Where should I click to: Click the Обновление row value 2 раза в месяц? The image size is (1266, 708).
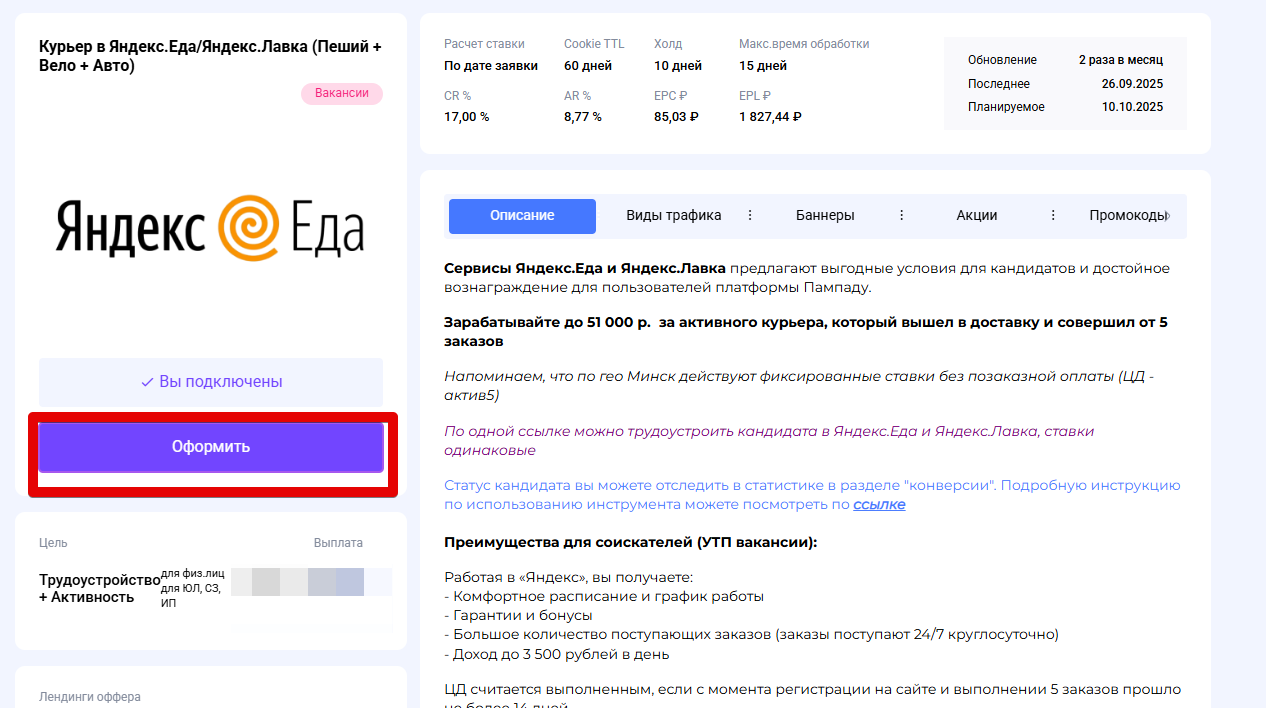click(1121, 60)
